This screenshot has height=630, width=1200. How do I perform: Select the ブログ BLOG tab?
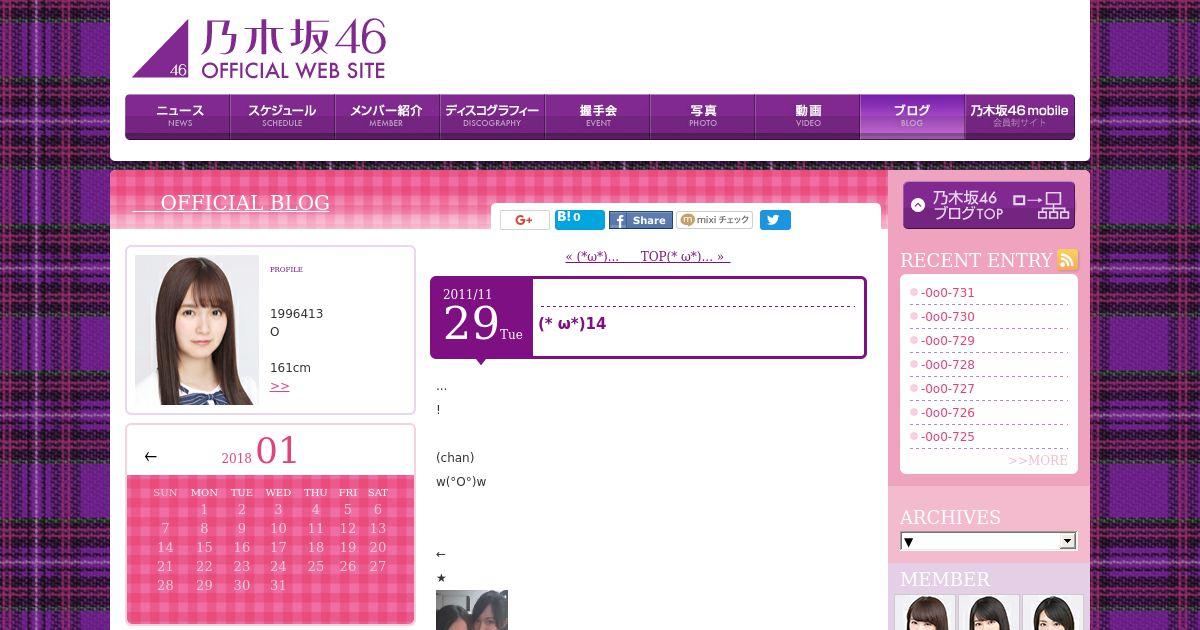point(912,116)
